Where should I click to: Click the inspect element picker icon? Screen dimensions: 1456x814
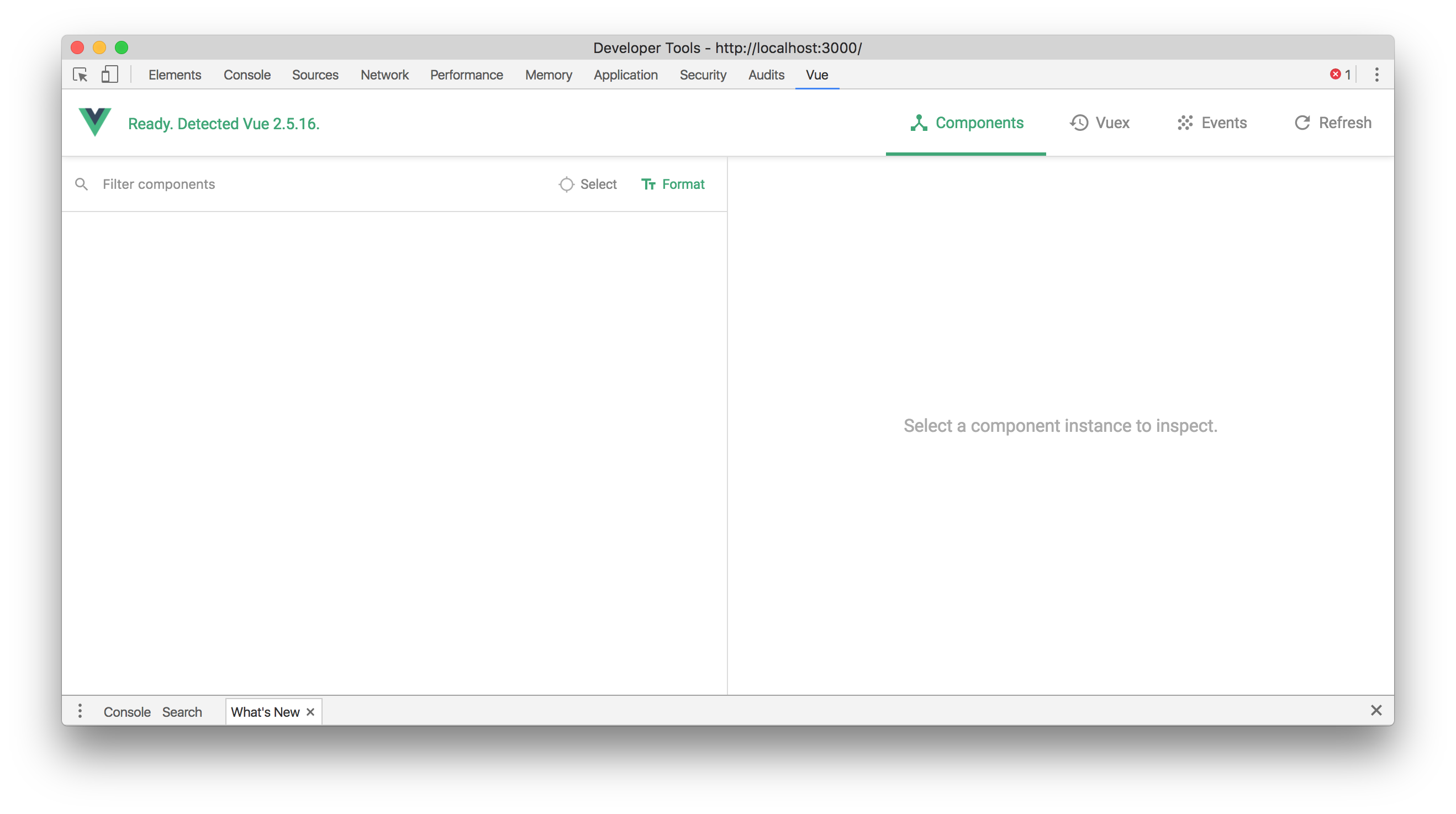(80, 75)
